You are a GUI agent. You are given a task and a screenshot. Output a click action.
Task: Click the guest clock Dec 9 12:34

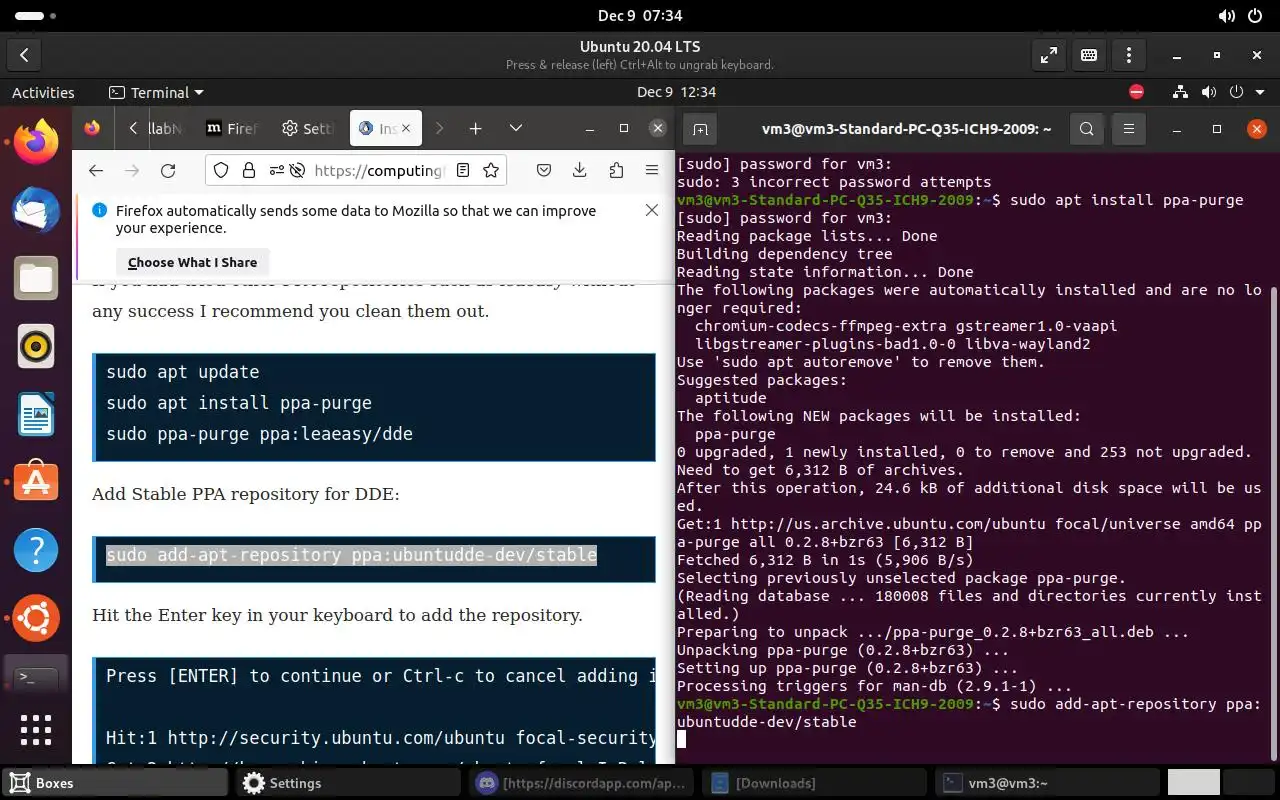click(x=676, y=92)
